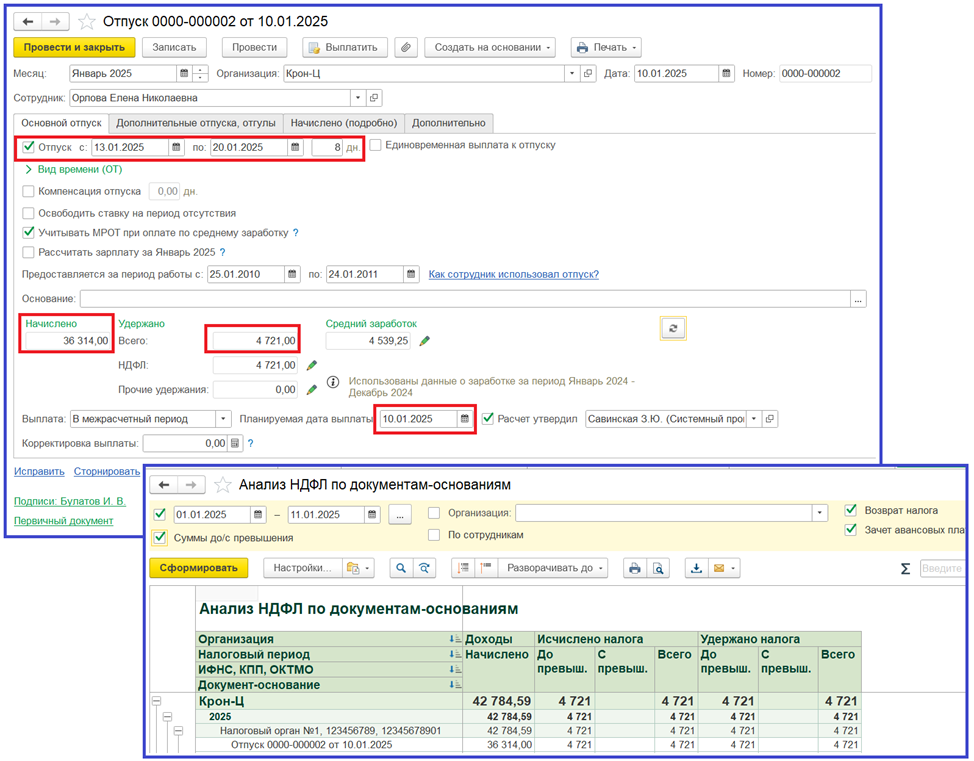Open the Дополнительные отпуска, отгулы tab

pos(196,123)
